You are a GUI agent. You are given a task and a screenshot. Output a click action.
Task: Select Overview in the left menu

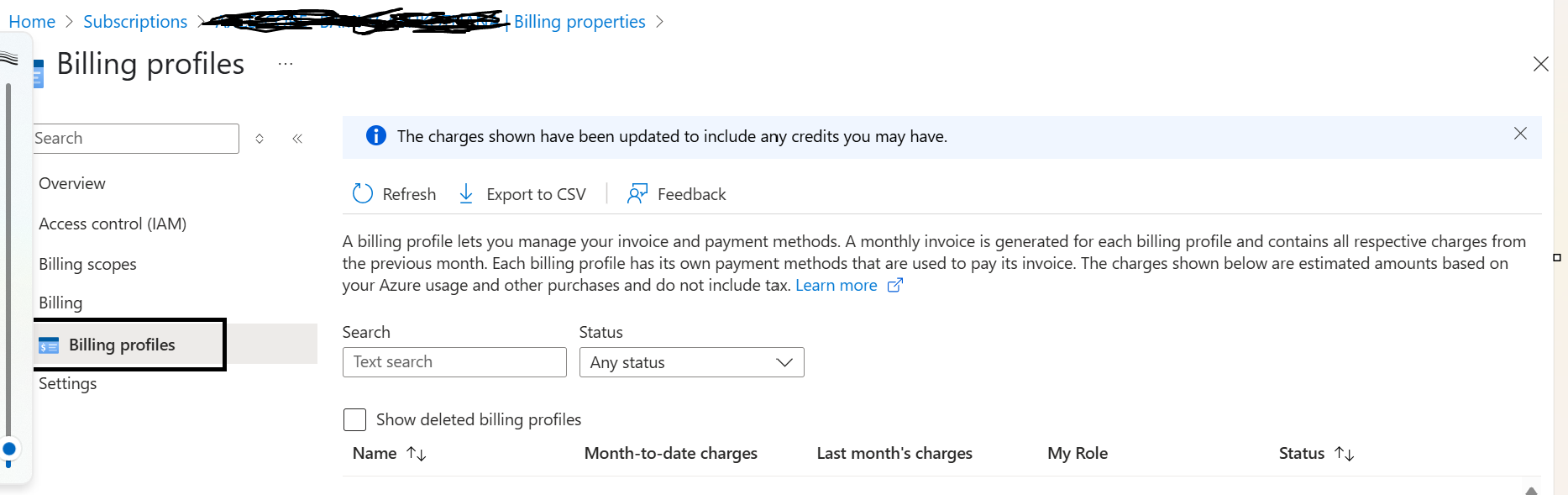click(71, 183)
